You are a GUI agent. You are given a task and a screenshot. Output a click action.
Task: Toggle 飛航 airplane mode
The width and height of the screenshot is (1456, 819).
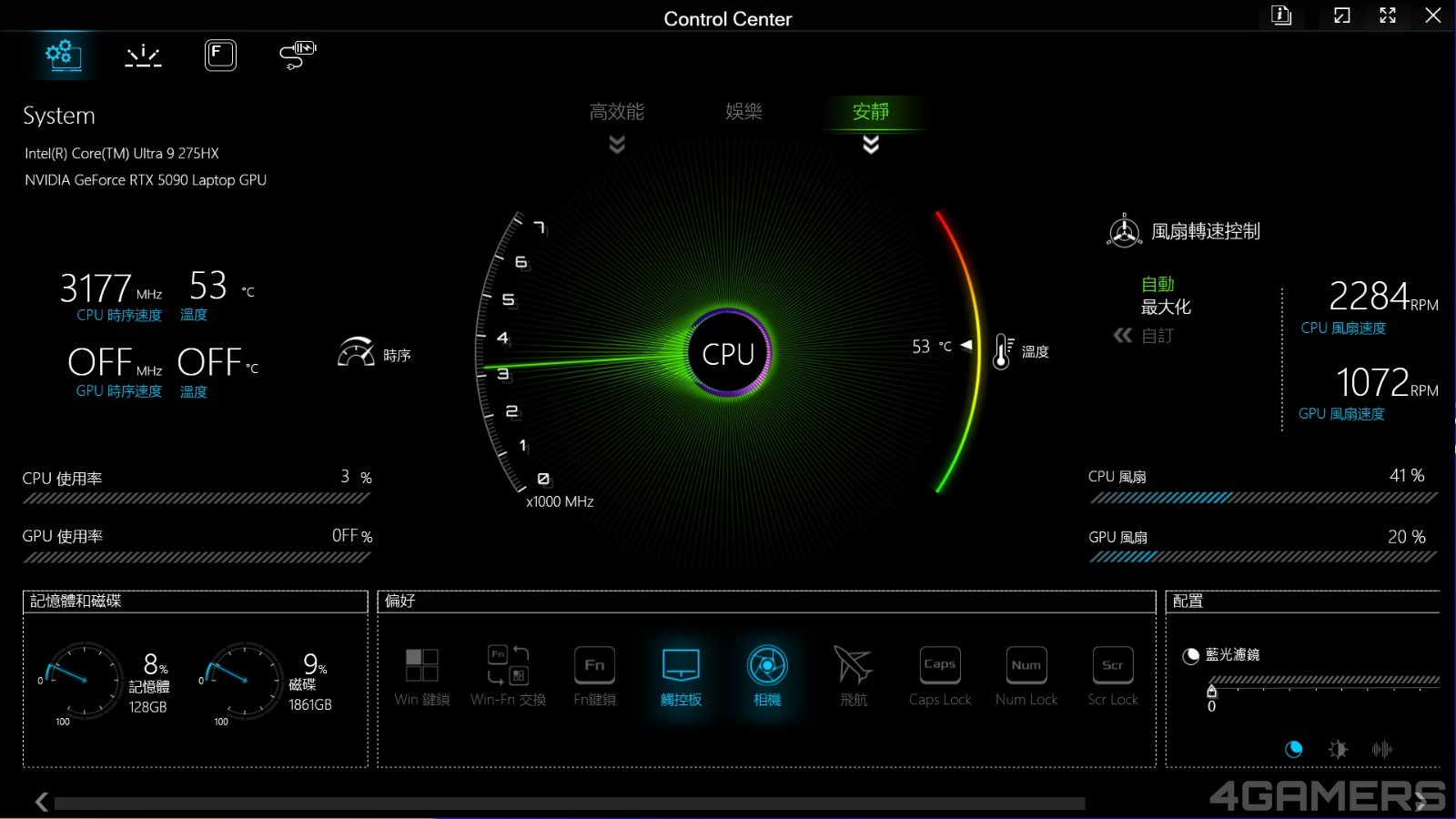pos(854,676)
